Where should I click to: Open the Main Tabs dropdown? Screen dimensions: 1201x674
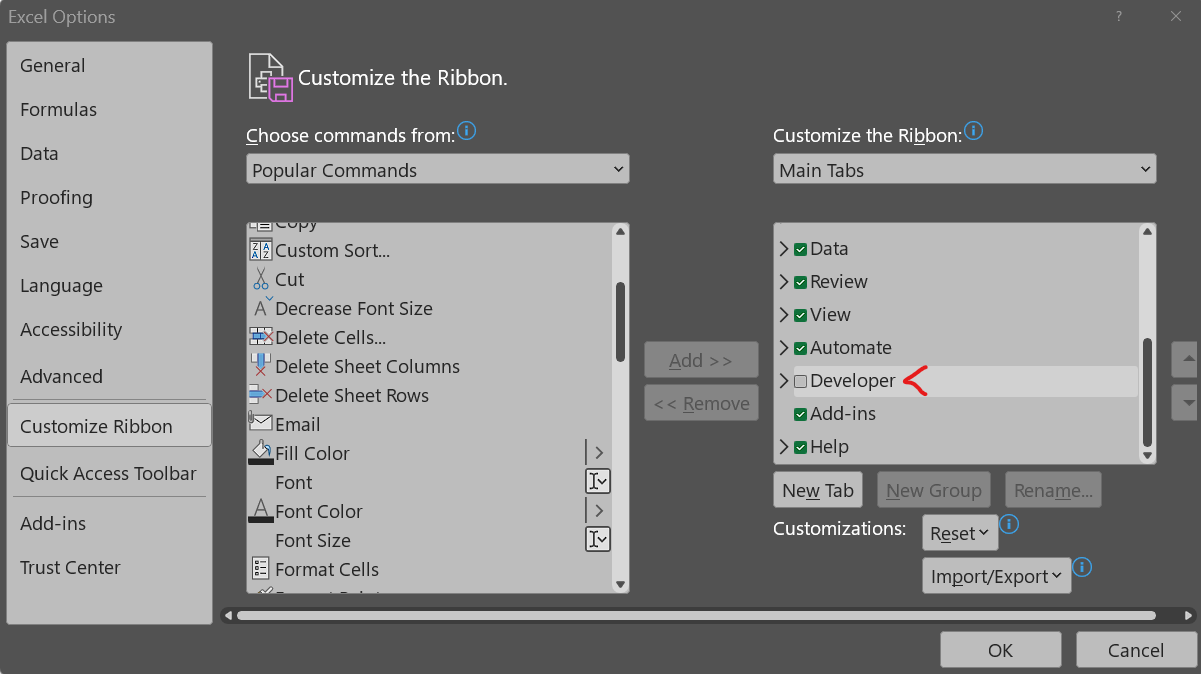tap(965, 169)
